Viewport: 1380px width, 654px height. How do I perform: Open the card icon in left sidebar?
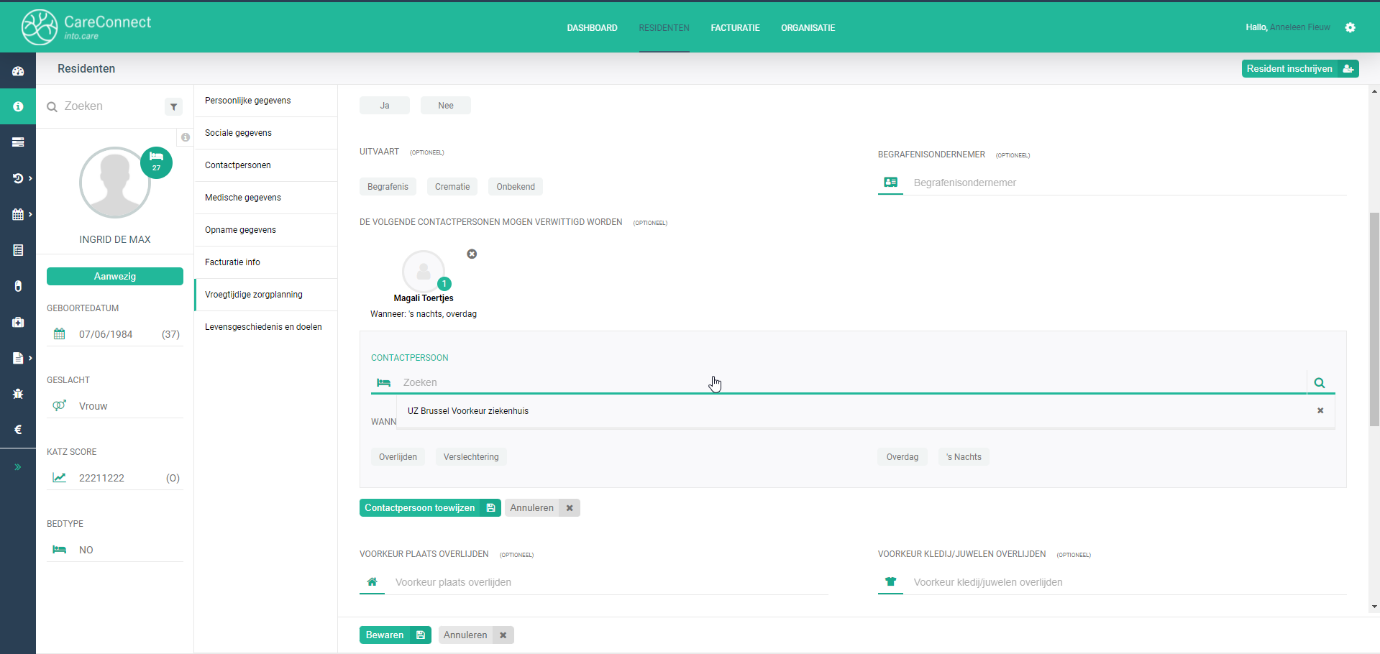(17, 142)
